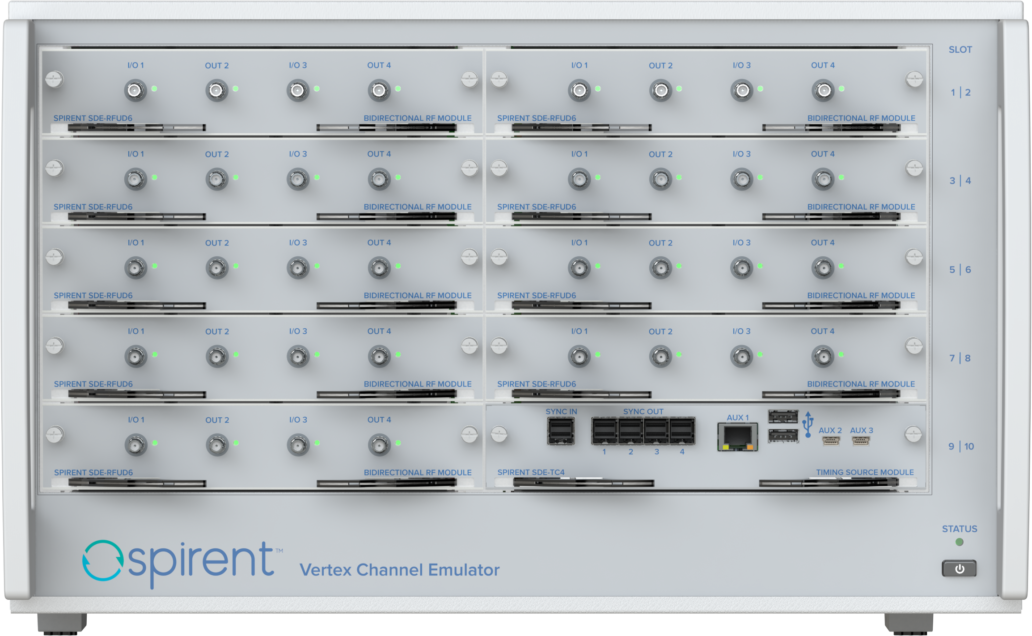Click the green LED beside slot 2 OUT 2
Screen dimensions: 1032x636
point(679,88)
